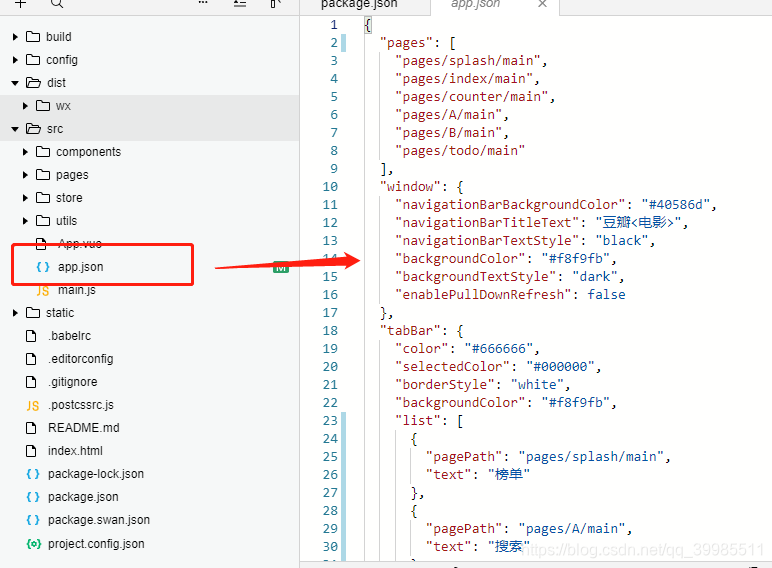Click the search magnifier icon in file panel
Screen dimensions: 772x568
click(x=57, y=4)
